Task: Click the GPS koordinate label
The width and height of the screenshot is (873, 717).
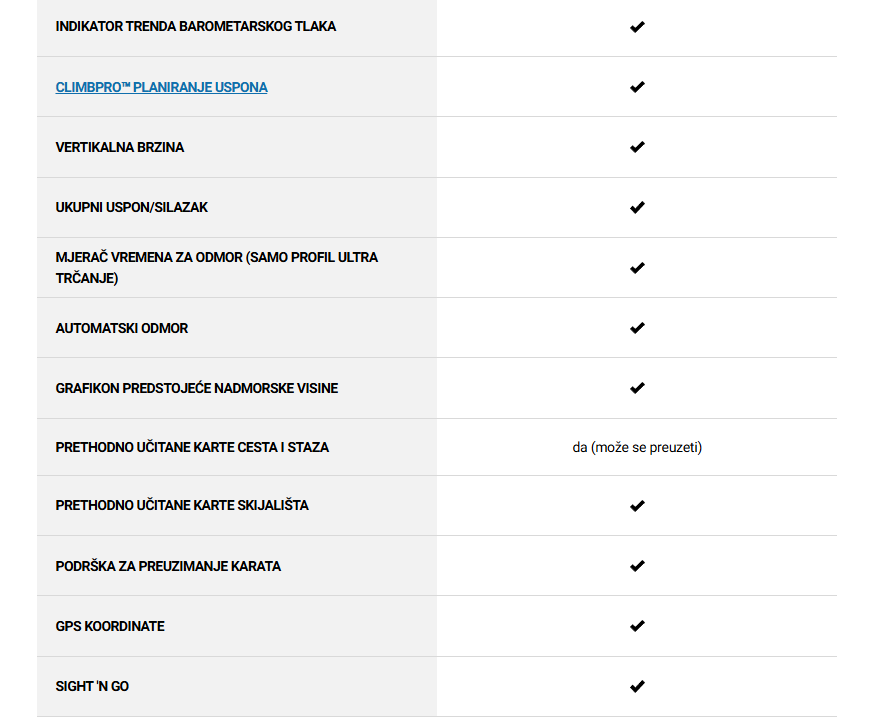Action: point(110,626)
